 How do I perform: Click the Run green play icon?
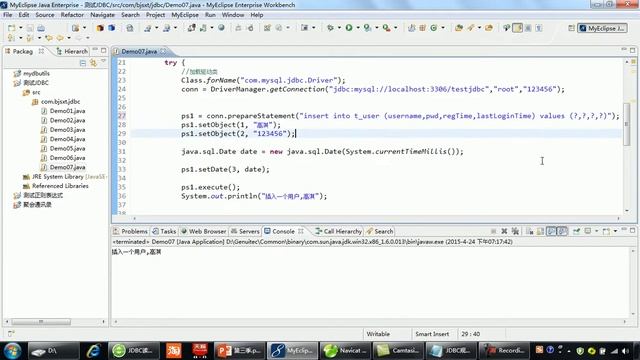[x=349, y=28]
